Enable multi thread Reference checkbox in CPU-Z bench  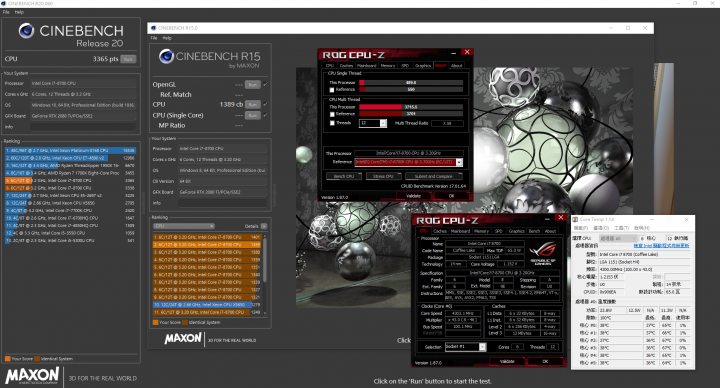point(332,114)
